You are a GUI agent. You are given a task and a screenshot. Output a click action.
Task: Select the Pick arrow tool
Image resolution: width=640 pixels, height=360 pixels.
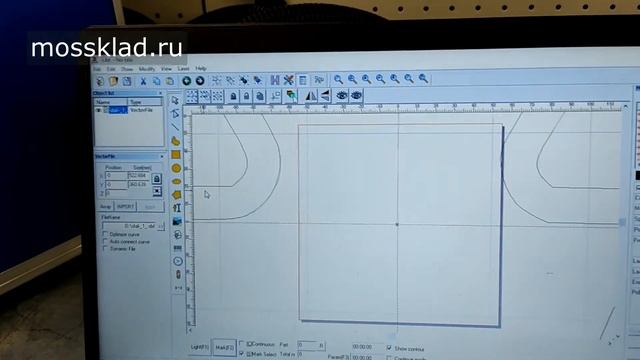coord(175,100)
